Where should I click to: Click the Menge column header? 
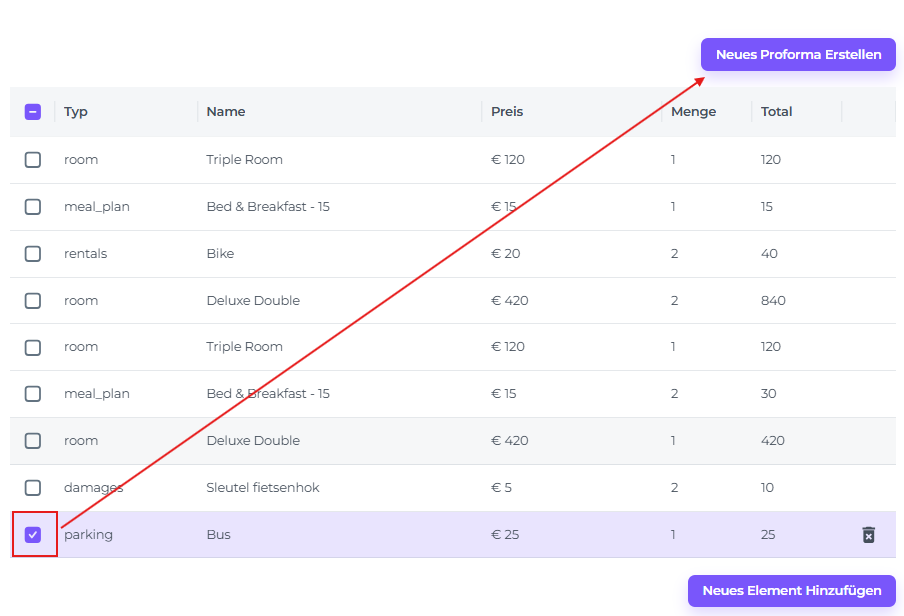(693, 112)
